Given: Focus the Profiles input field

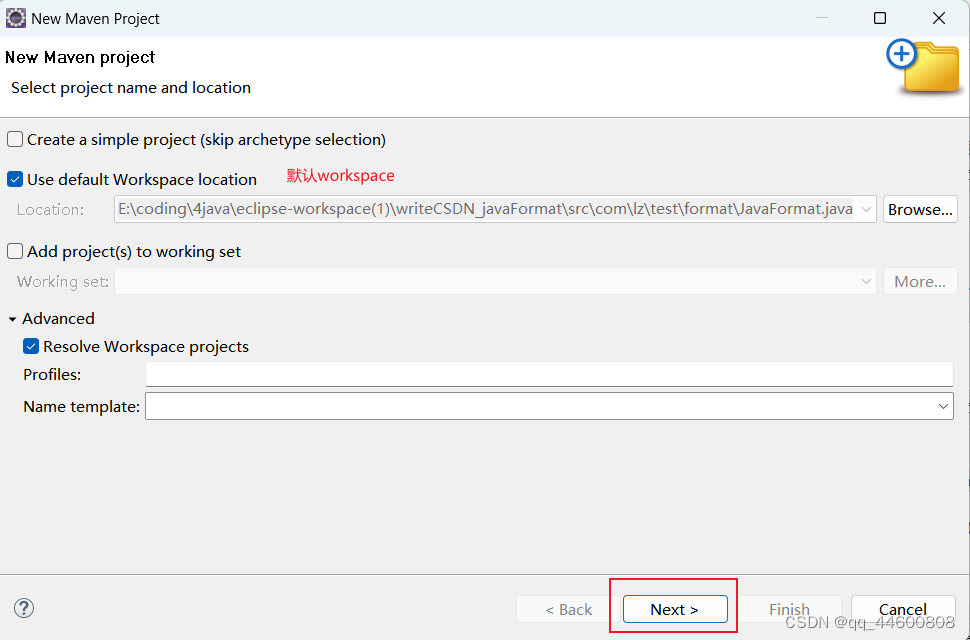Looking at the screenshot, I should coord(549,375).
